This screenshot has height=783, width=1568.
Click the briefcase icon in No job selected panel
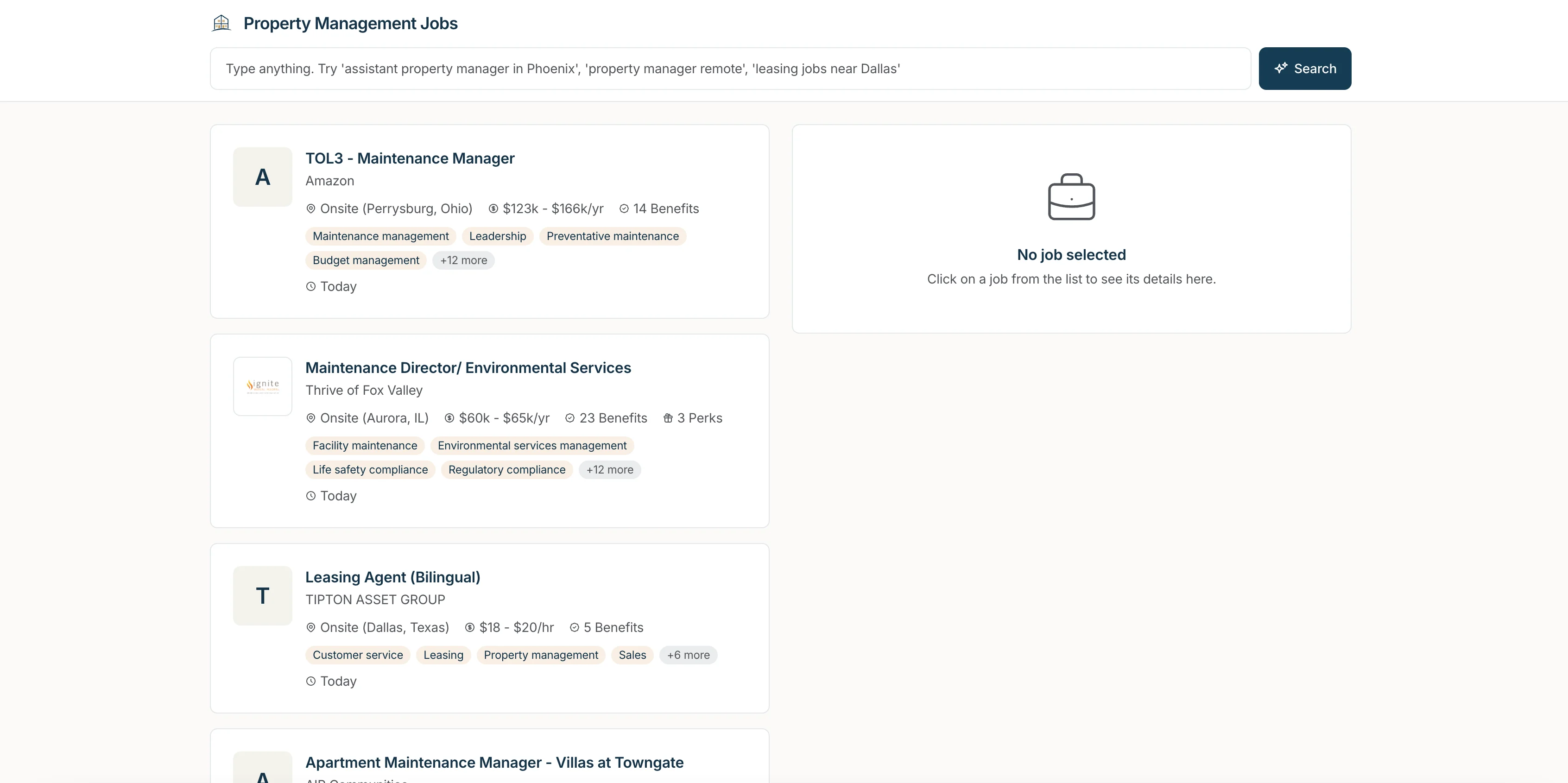1071,196
